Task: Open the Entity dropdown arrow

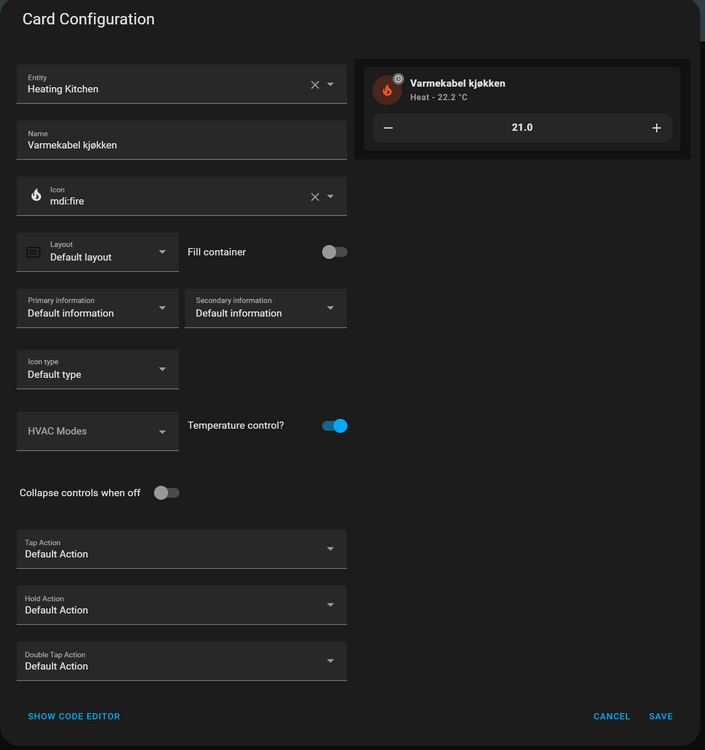Action: point(331,85)
